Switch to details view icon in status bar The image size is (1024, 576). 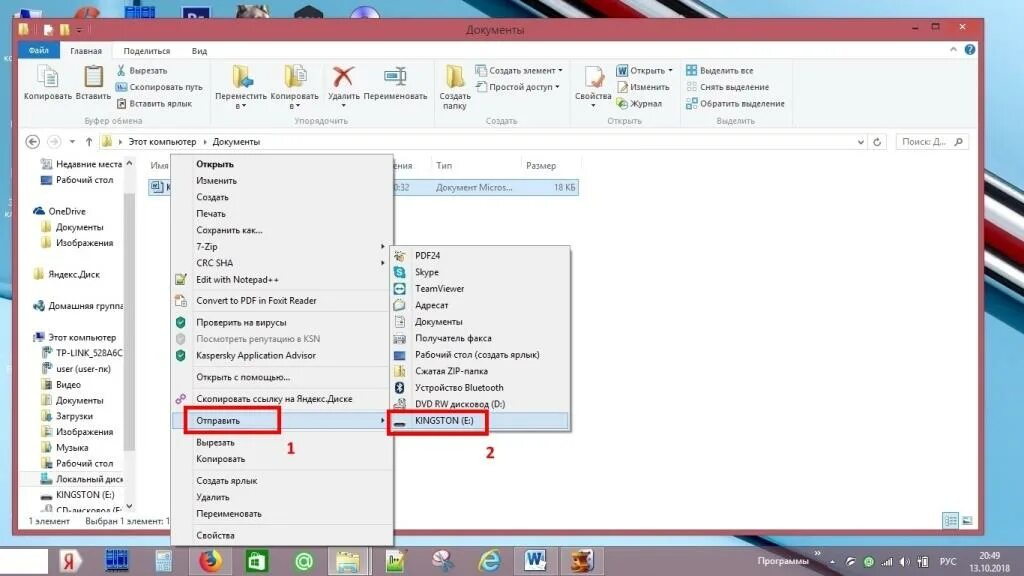950,520
